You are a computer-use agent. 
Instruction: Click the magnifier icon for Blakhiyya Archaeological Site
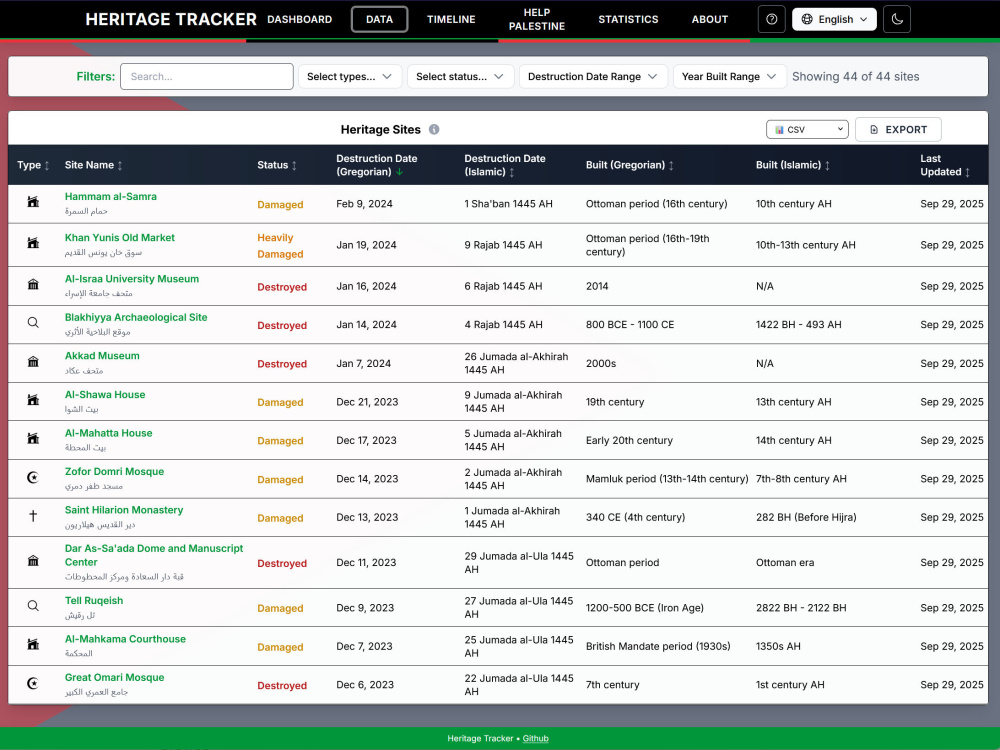(x=33, y=322)
